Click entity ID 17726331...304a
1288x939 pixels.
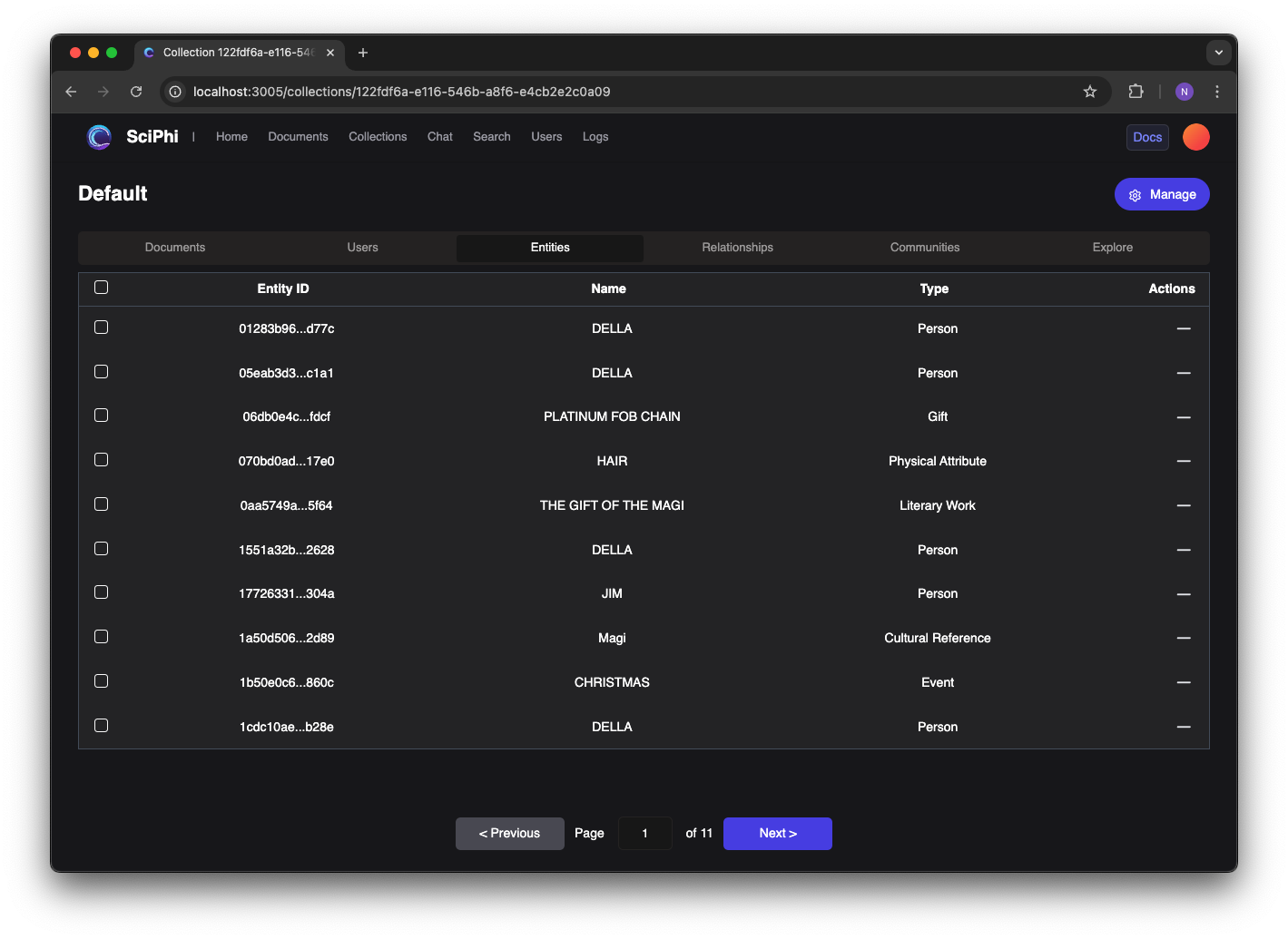click(x=287, y=594)
